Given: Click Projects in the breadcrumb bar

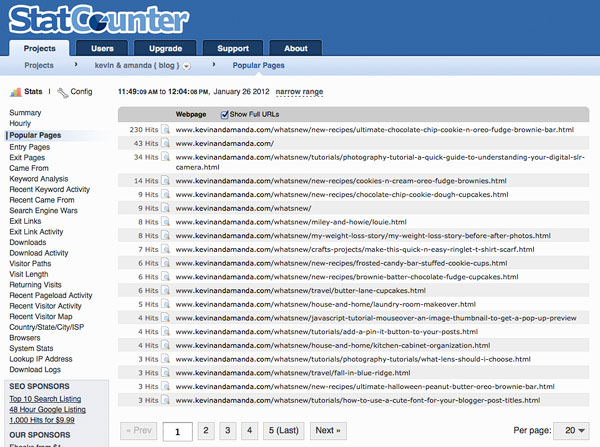Looking at the screenshot, I should (x=39, y=65).
